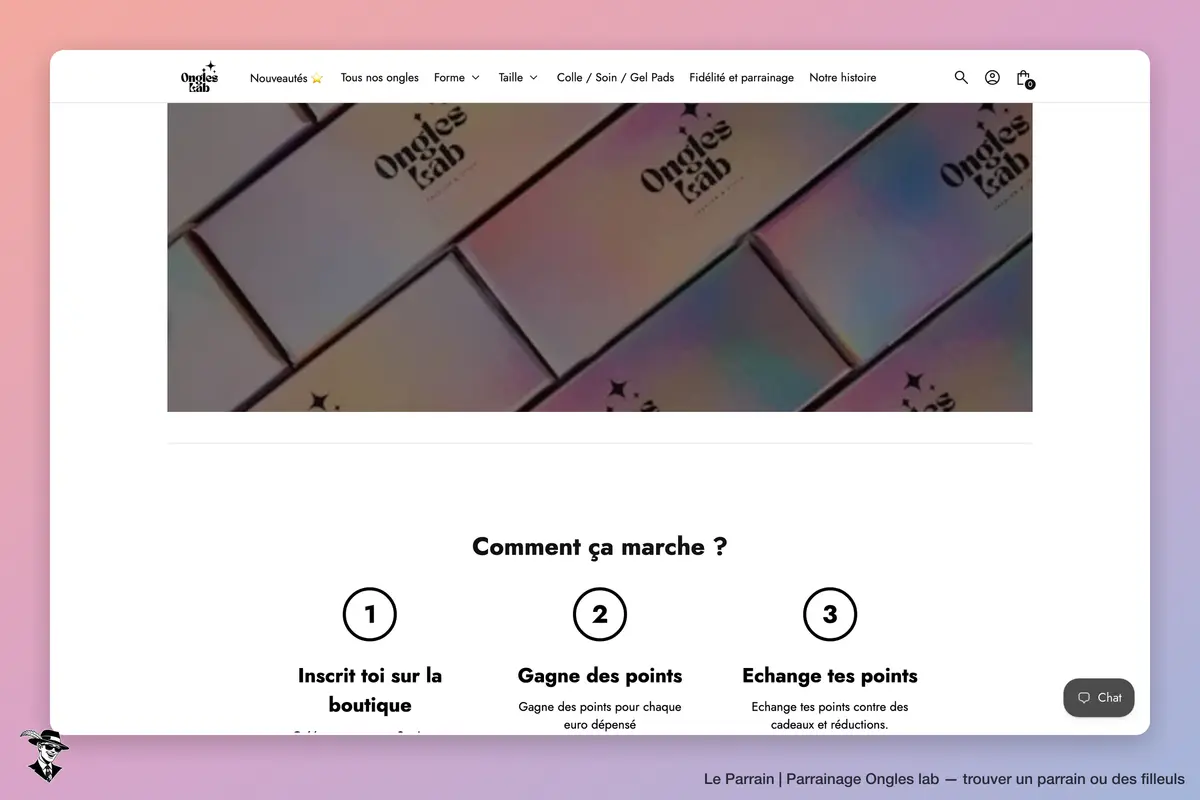
Task: Open Notre histoire page
Action: tap(843, 78)
